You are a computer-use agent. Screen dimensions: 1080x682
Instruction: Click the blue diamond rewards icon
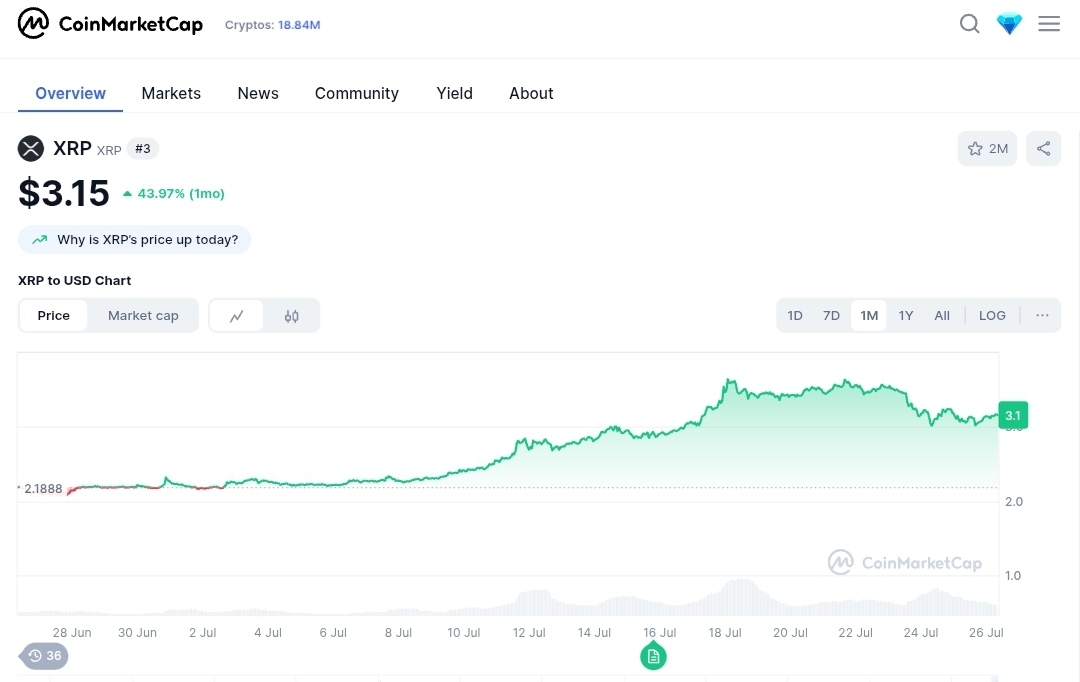pos(1009,24)
